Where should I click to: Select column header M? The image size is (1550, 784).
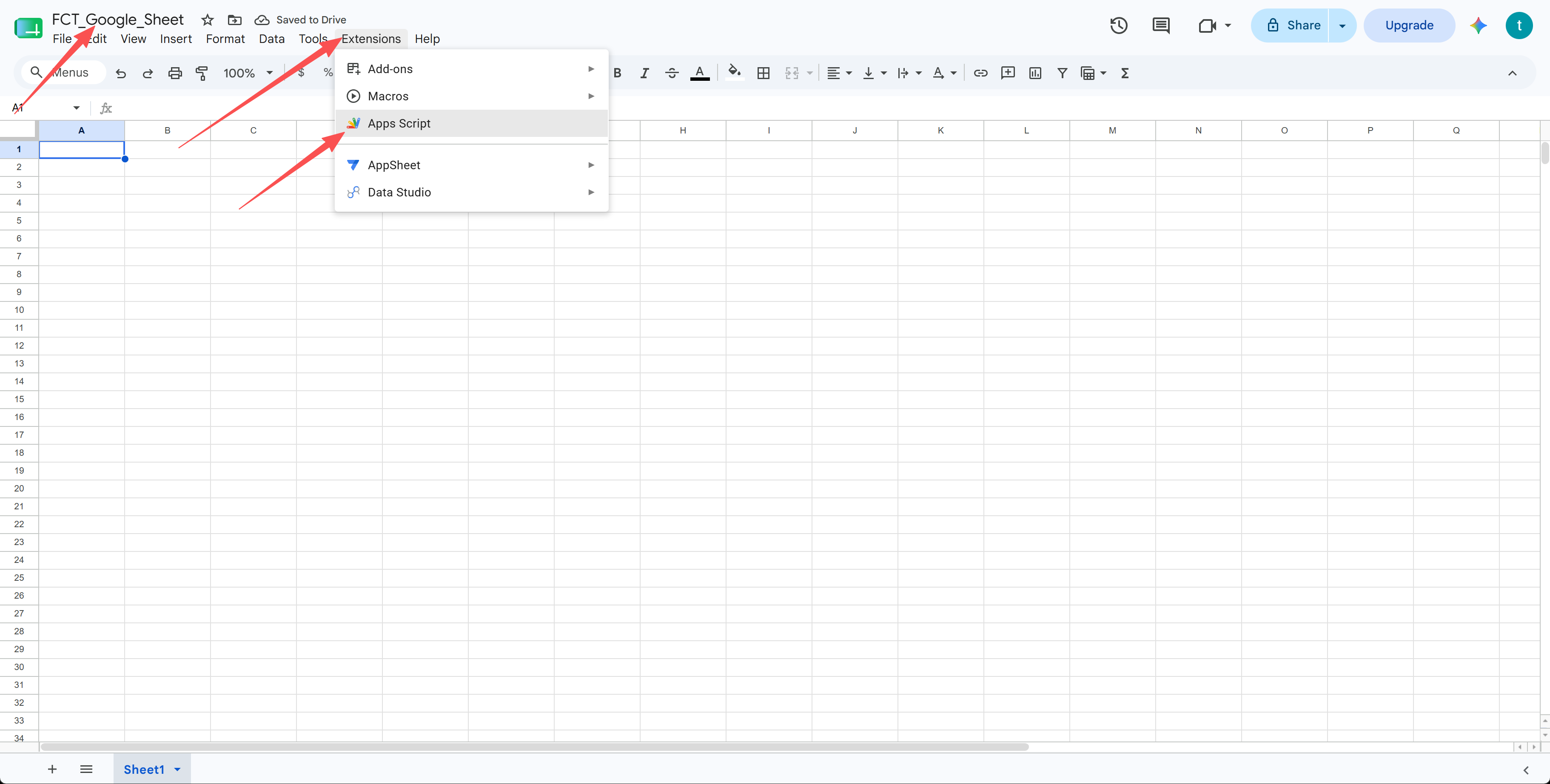(1113, 131)
